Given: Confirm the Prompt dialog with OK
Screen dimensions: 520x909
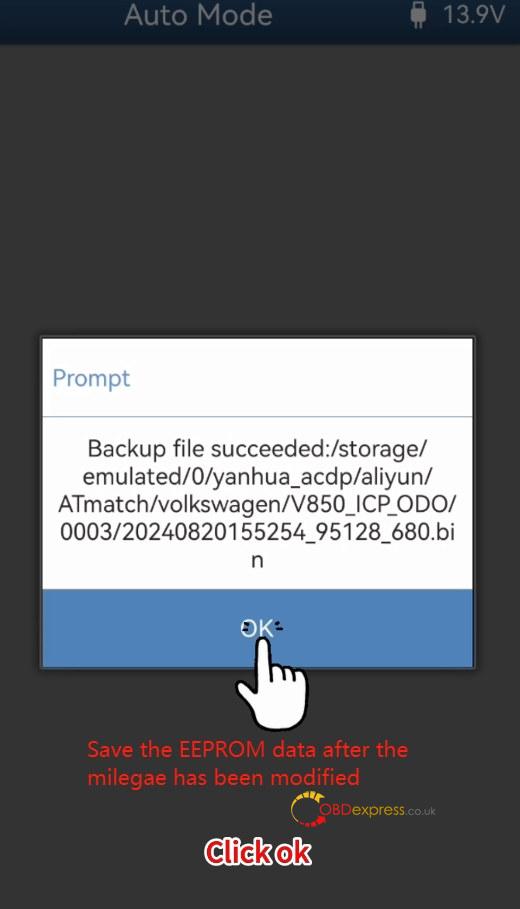Looking at the screenshot, I should [257, 628].
